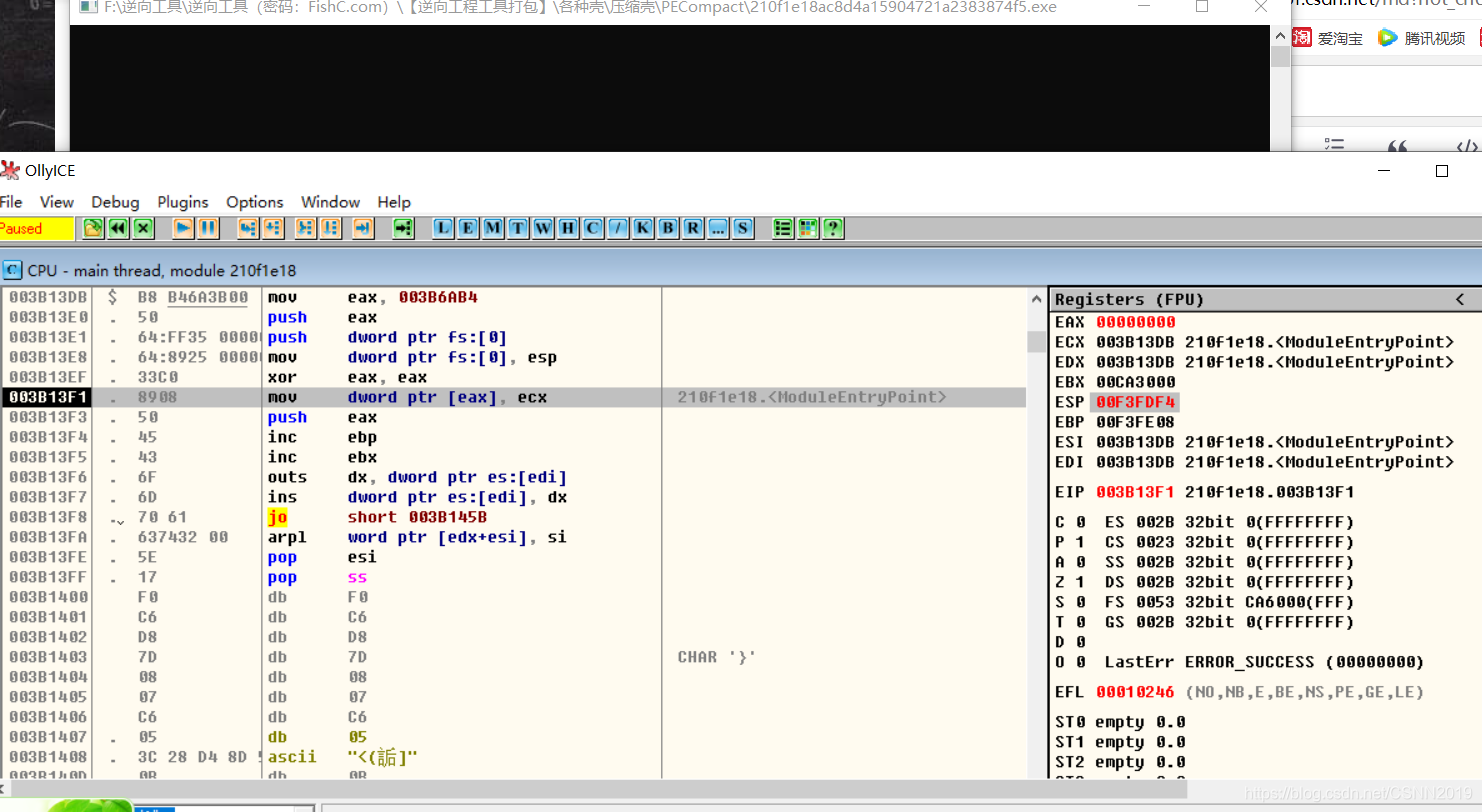This screenshot has height=812, width=1482.
Task: Open the View menu
Action: click(57, 202)
